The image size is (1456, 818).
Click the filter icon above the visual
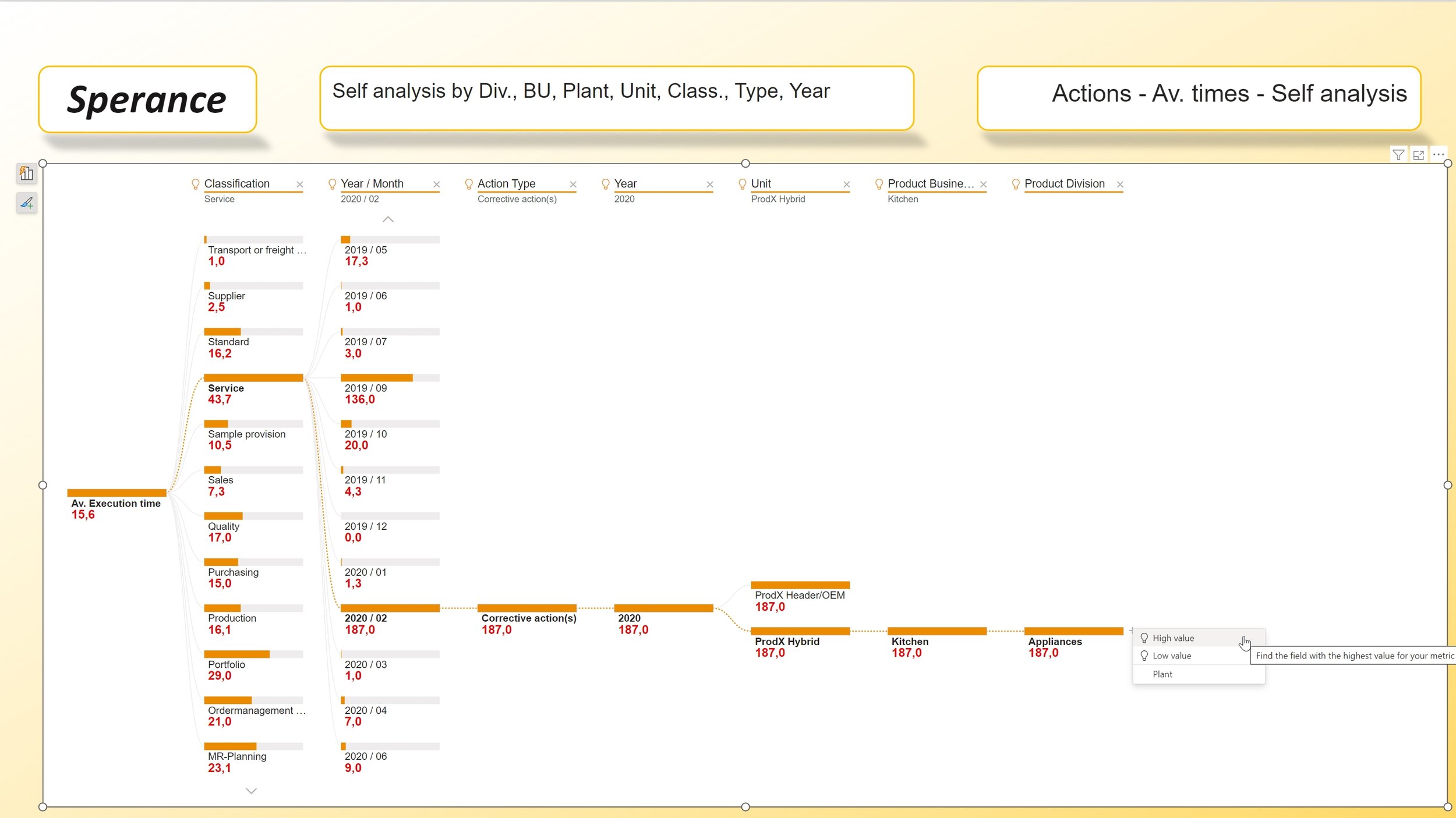1398,155
